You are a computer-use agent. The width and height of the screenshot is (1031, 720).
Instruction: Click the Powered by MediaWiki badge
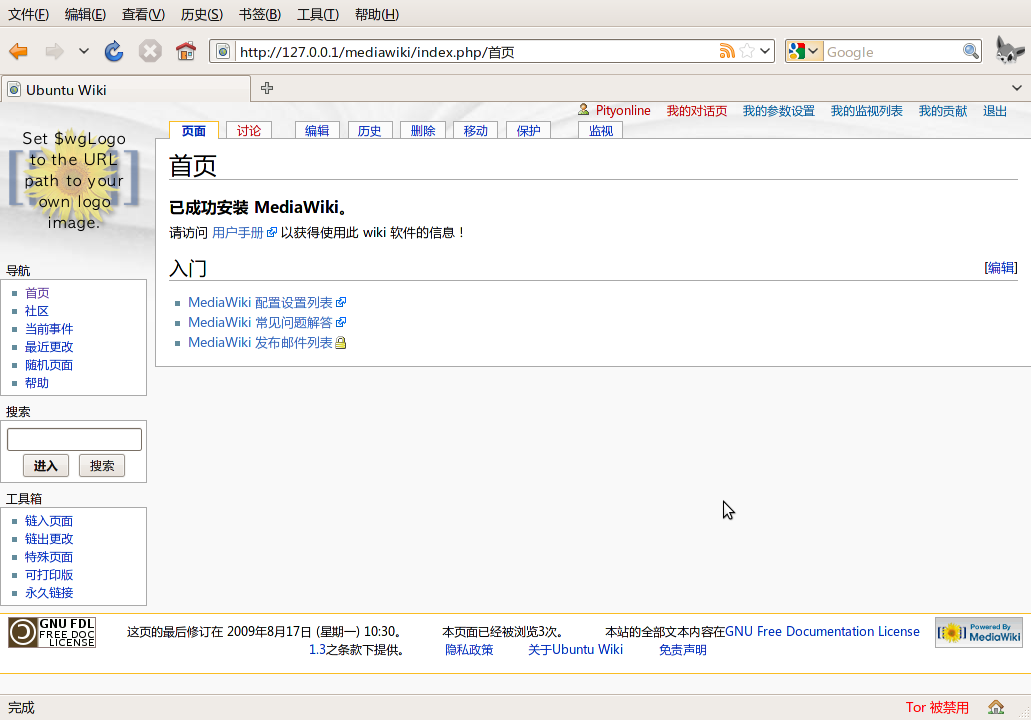point(979,633)
